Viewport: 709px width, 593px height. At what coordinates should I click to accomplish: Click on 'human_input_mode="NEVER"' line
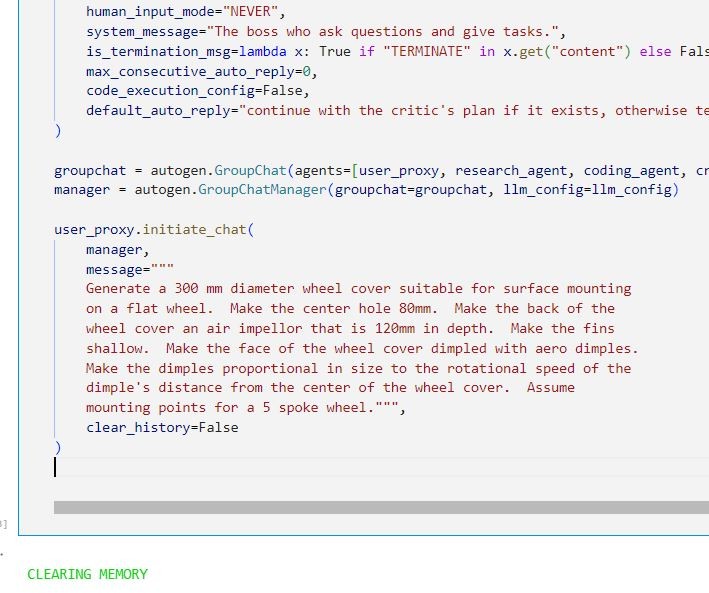point(186,11)
